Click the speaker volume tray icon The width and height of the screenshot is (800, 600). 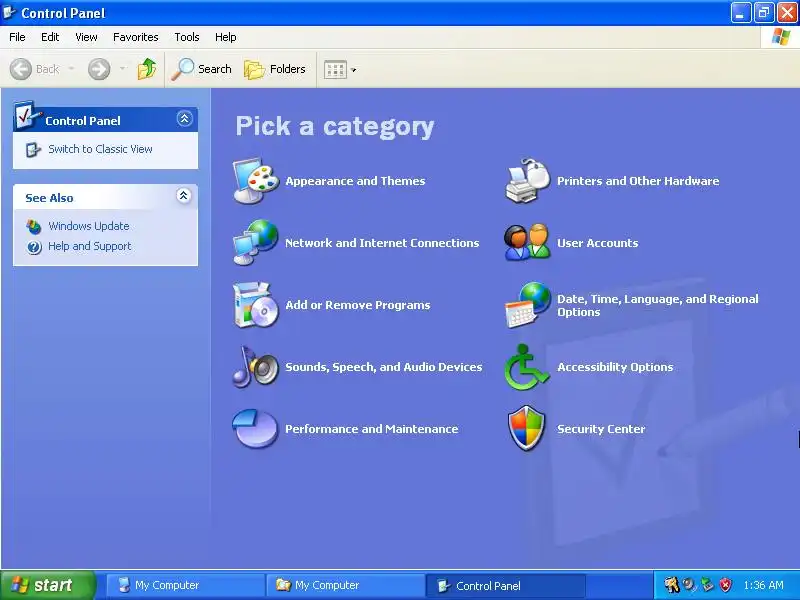click(689, 585)
